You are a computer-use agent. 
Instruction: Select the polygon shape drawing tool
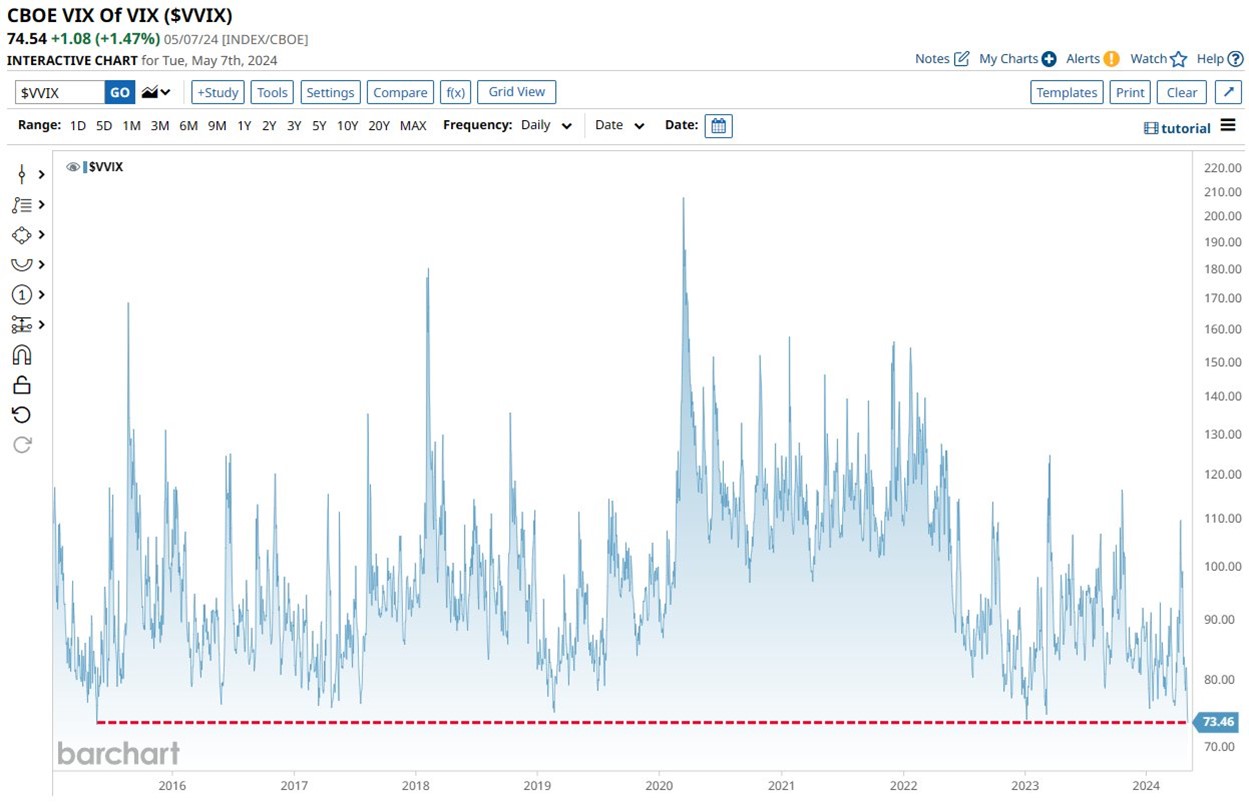(22, 234)
